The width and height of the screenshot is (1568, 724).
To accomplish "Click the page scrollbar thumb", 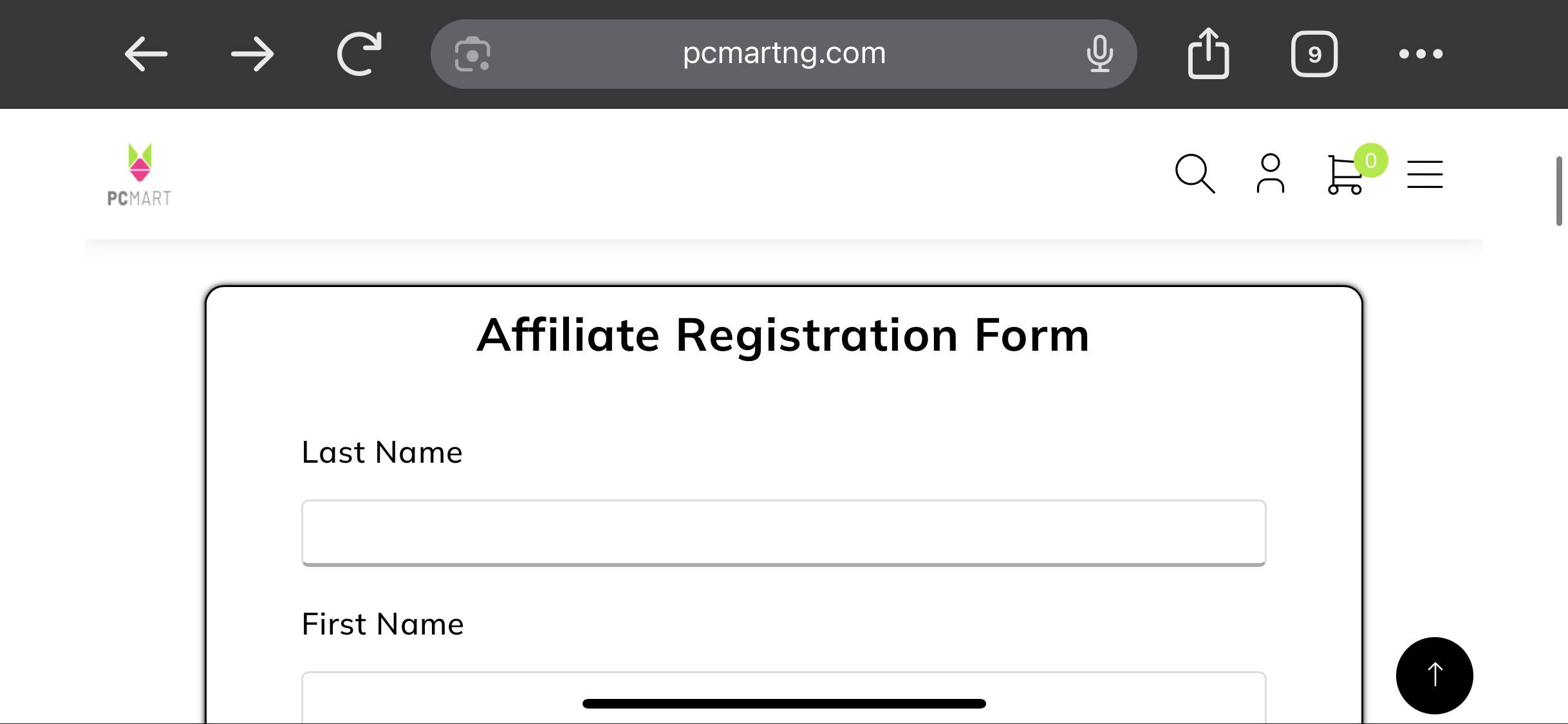I will [1560, 191].
